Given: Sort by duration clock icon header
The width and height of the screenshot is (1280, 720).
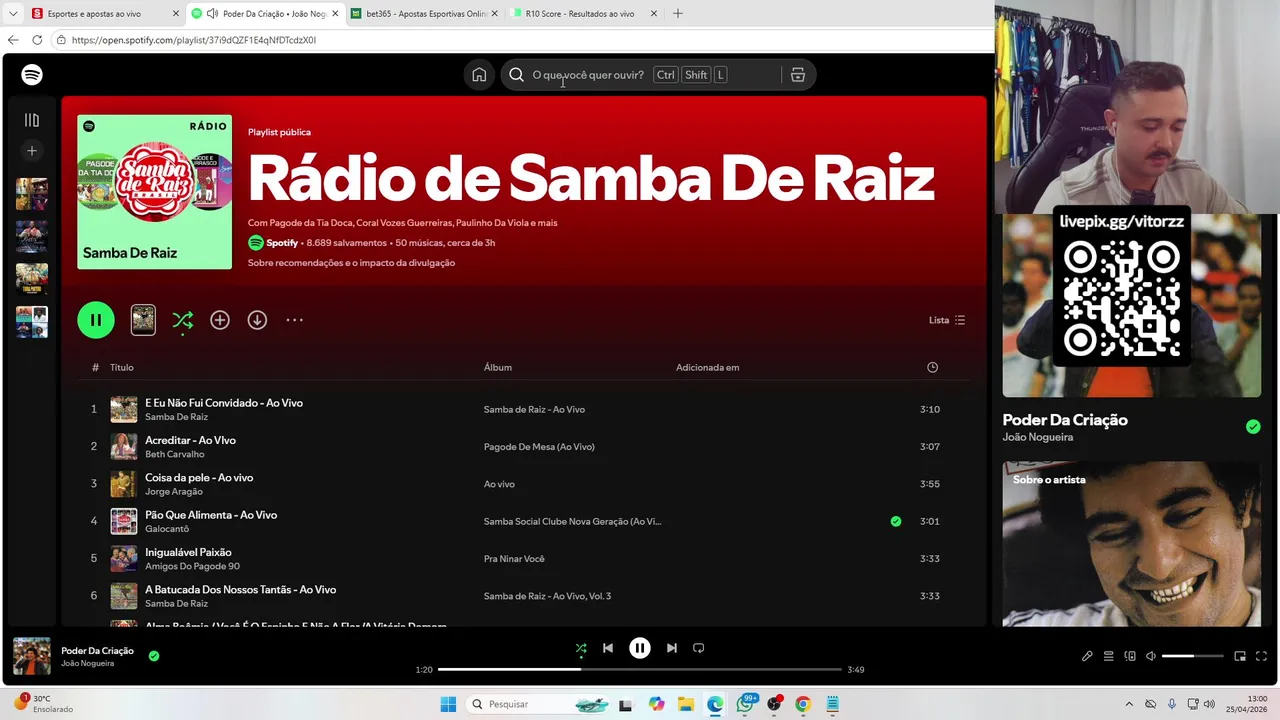Looking at the screenshot, I should pos(932,367).
